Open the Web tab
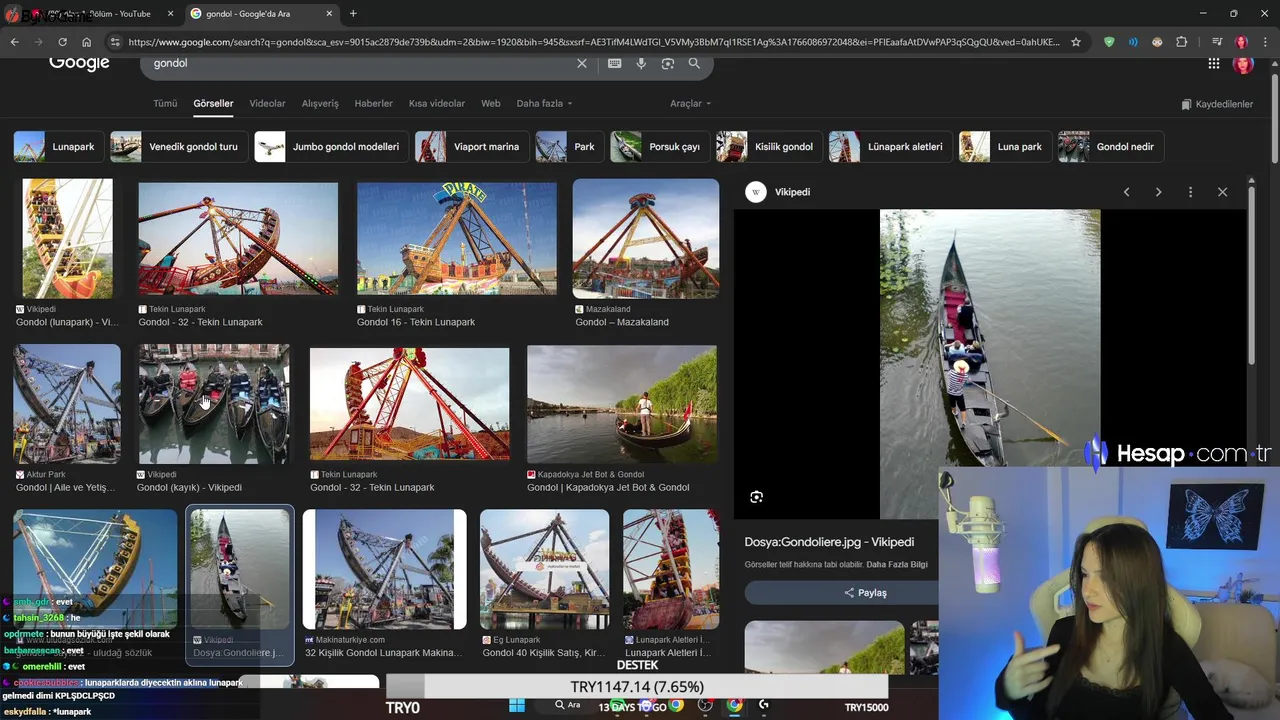 click(x=490, y=104)
